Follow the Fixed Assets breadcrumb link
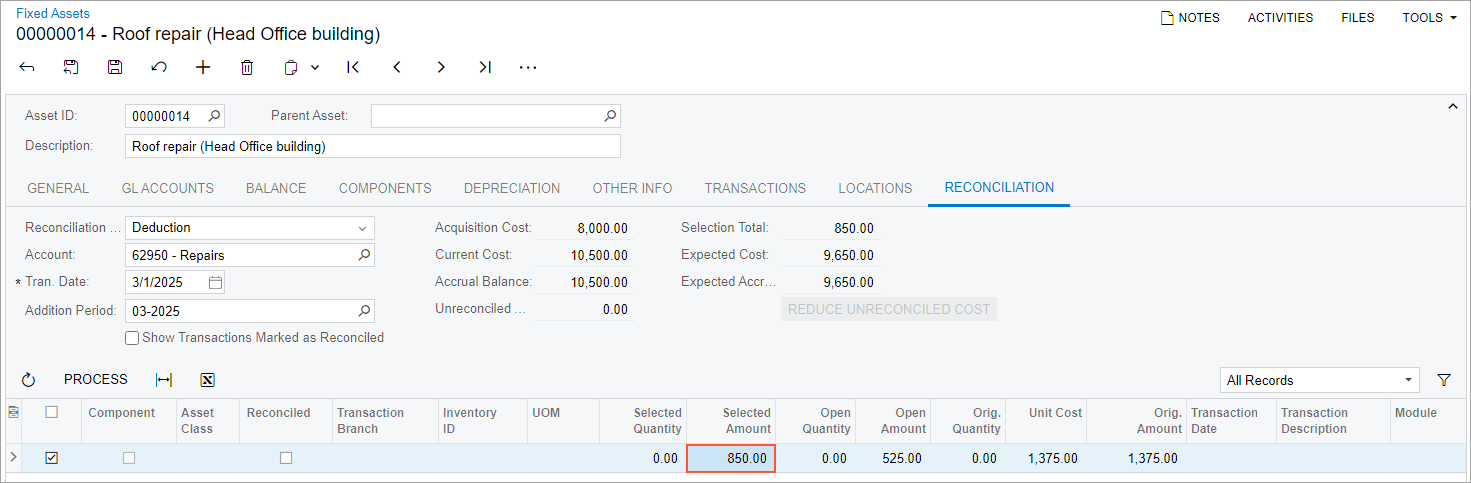Image resolution: width=1471 pixels, height=483 pixels. tap(53, 13)
